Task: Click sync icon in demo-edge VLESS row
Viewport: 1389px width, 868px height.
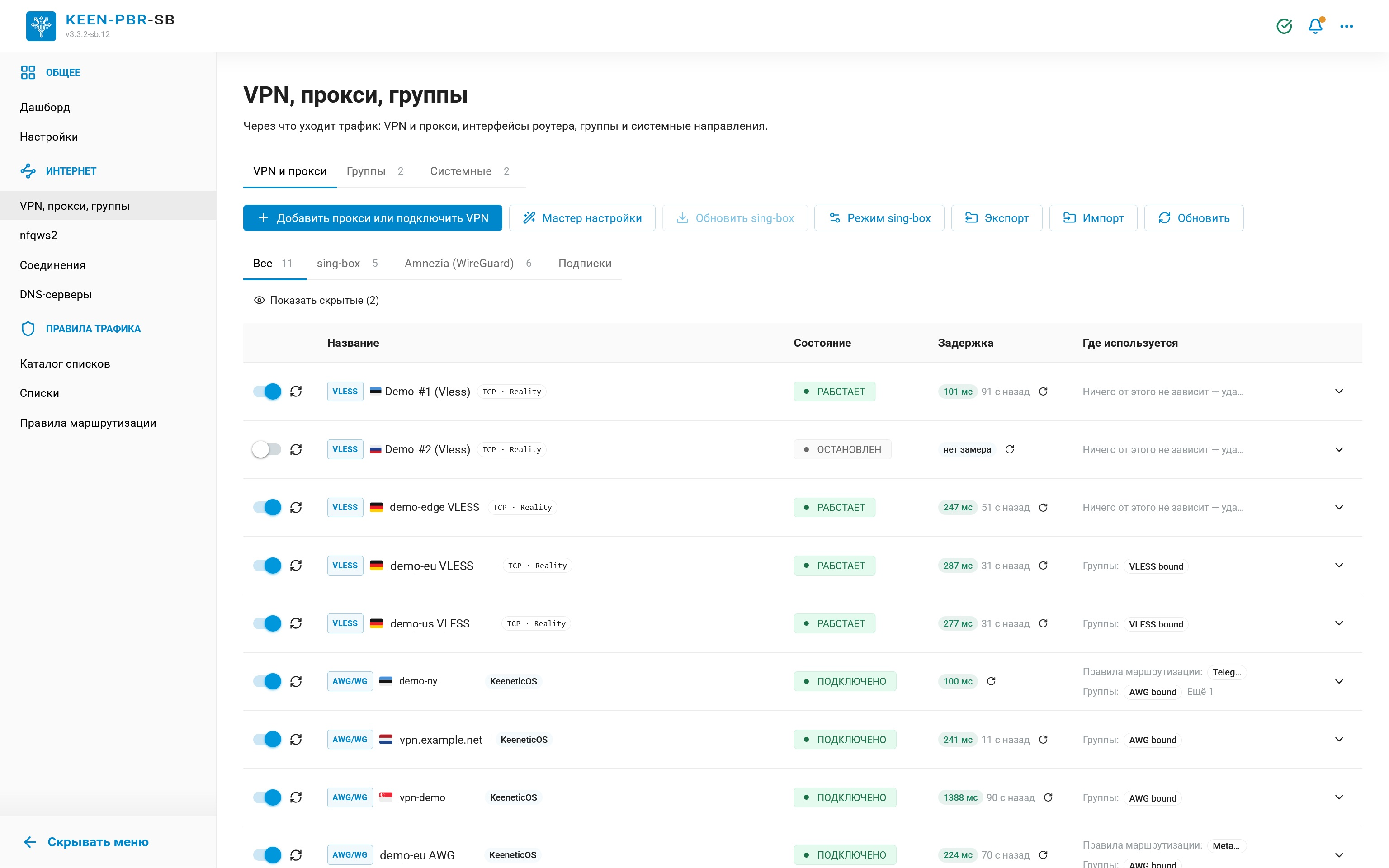Action: coord(296,507)
